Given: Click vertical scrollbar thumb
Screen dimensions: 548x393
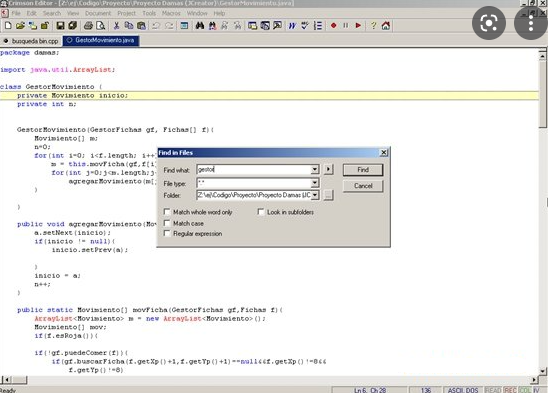Looking at the screenshot, I should point(542,94).
